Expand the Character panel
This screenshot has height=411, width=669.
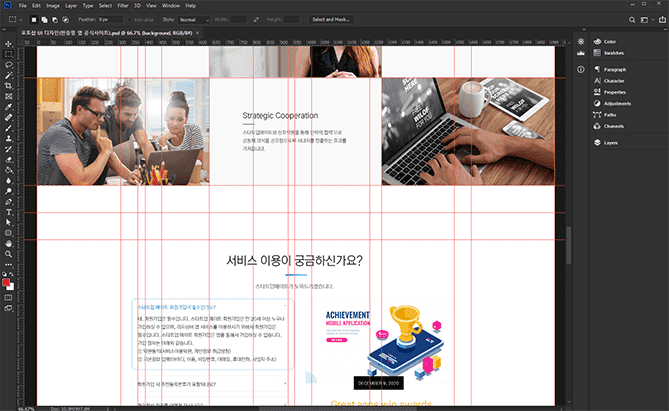click(x=609, y=81)
